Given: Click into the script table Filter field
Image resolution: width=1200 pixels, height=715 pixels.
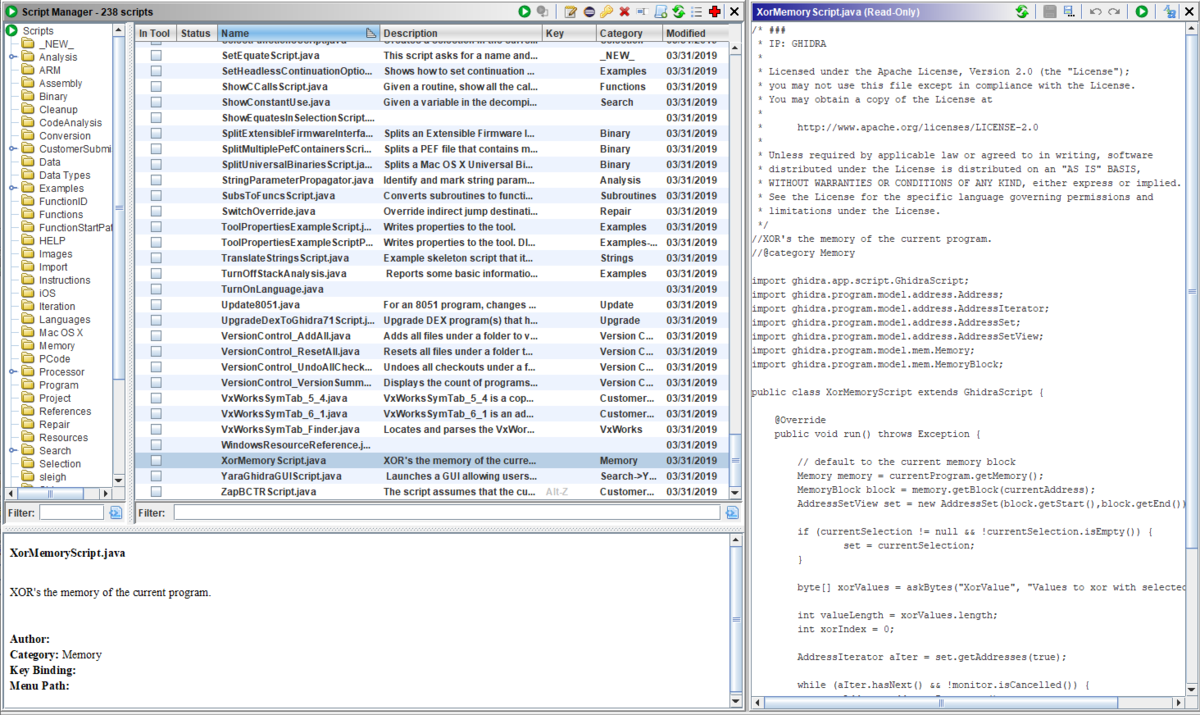Looking at the screenshot, I should (446, 512).
